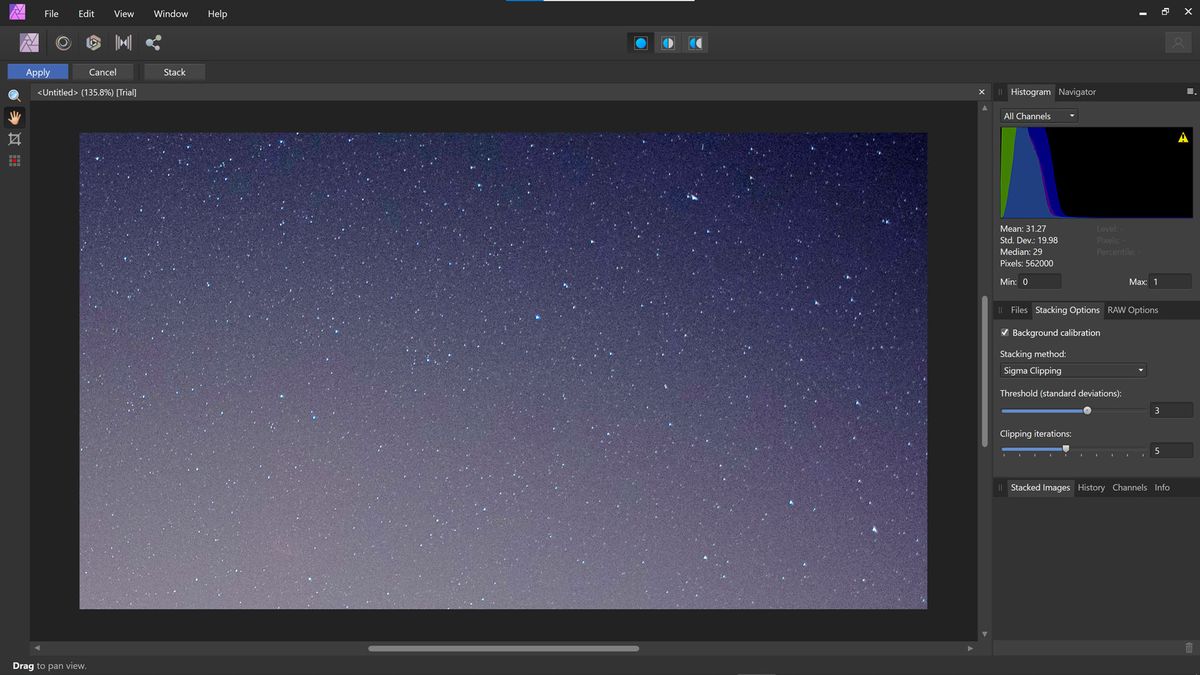This screenshot has height=675, width=1200.
Task: Open the Tone Mapping persona icon
Action: coord(93,42)
